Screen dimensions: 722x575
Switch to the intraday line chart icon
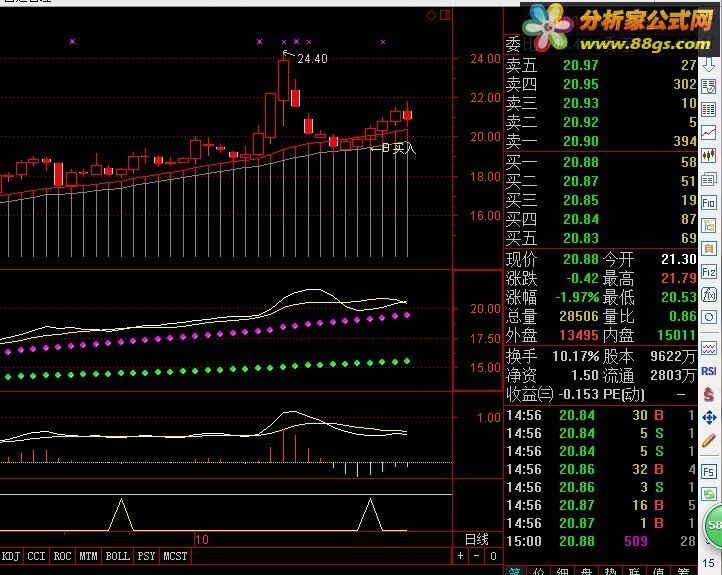(709, 133)
